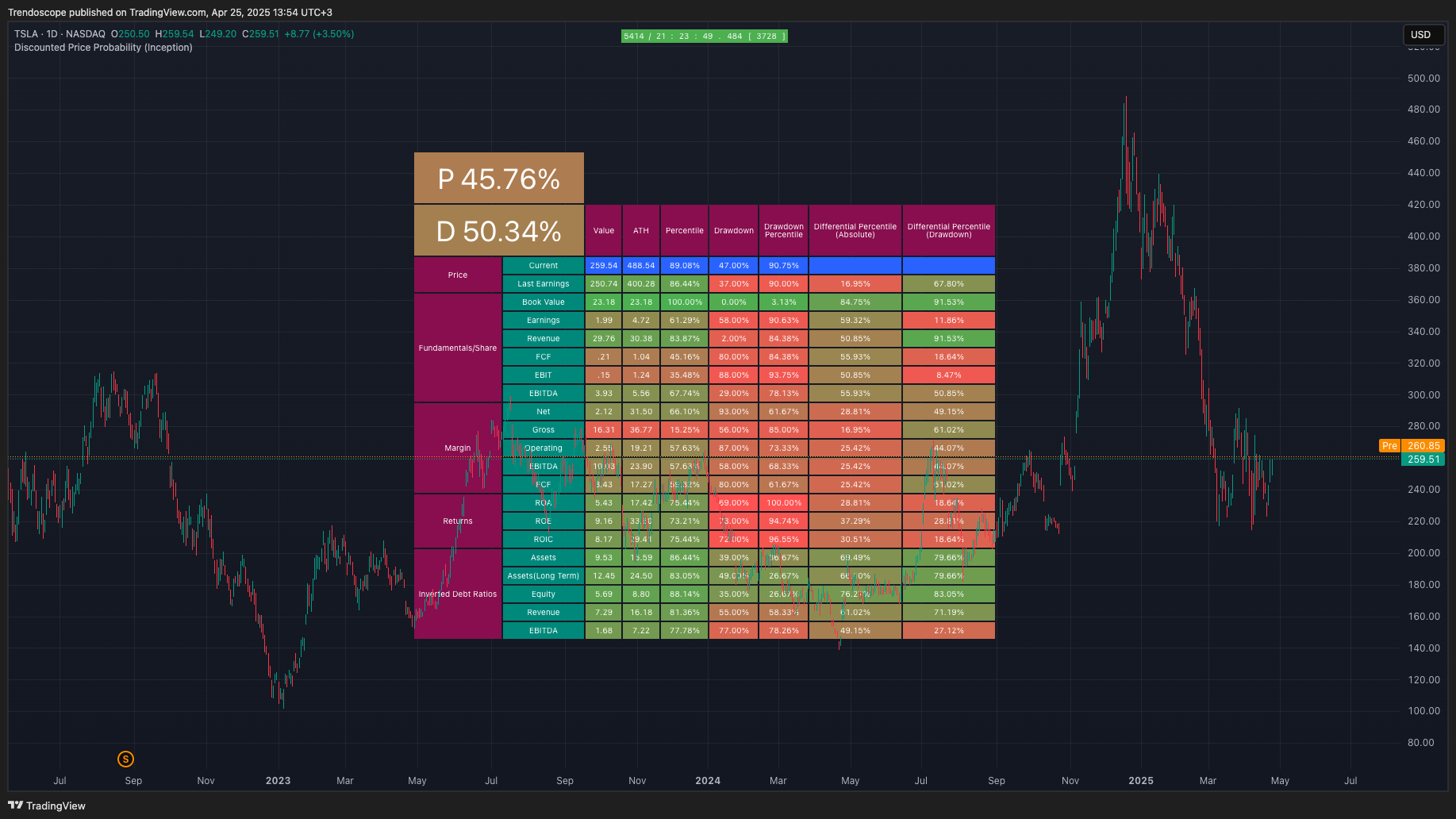Click the 8.47% EBIT differential drawdown cell
This screenshot has width=1456, height=819.
tap(949, 375)
